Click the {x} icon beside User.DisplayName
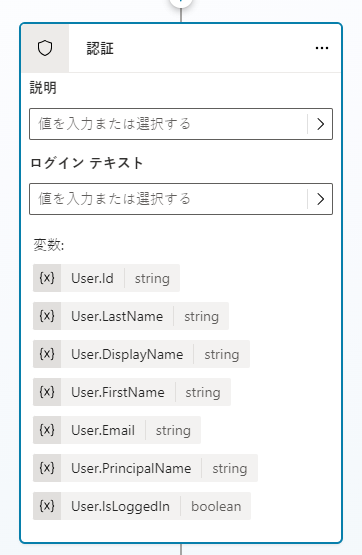Viewport: 362px width, 555px height. point(47,354)
